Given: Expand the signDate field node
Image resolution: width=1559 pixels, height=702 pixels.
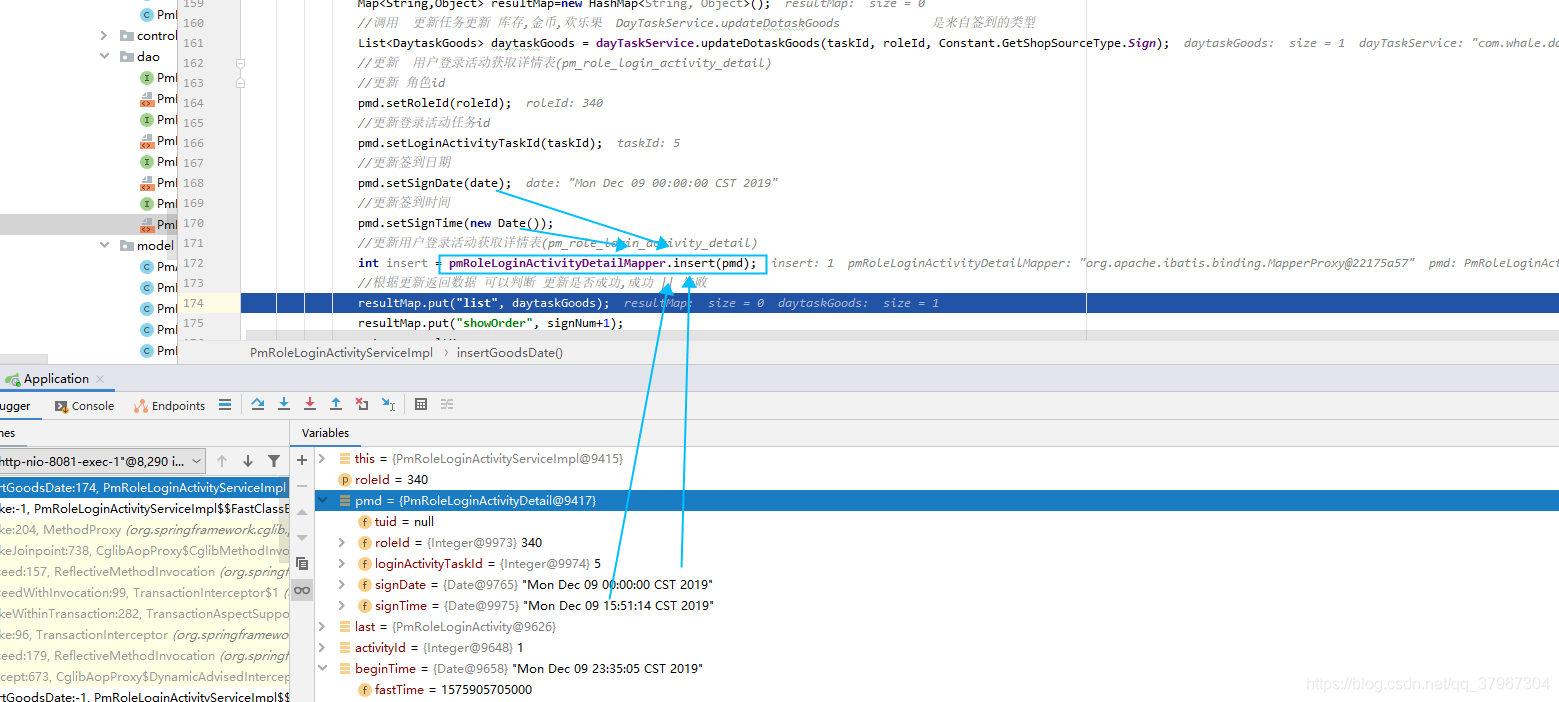Looking at the screenshot, I should coord(342,584).
